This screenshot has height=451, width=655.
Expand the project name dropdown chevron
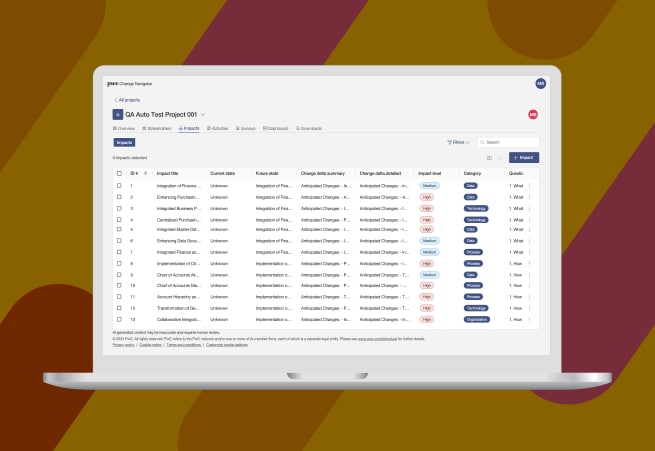tap(203, 115)
